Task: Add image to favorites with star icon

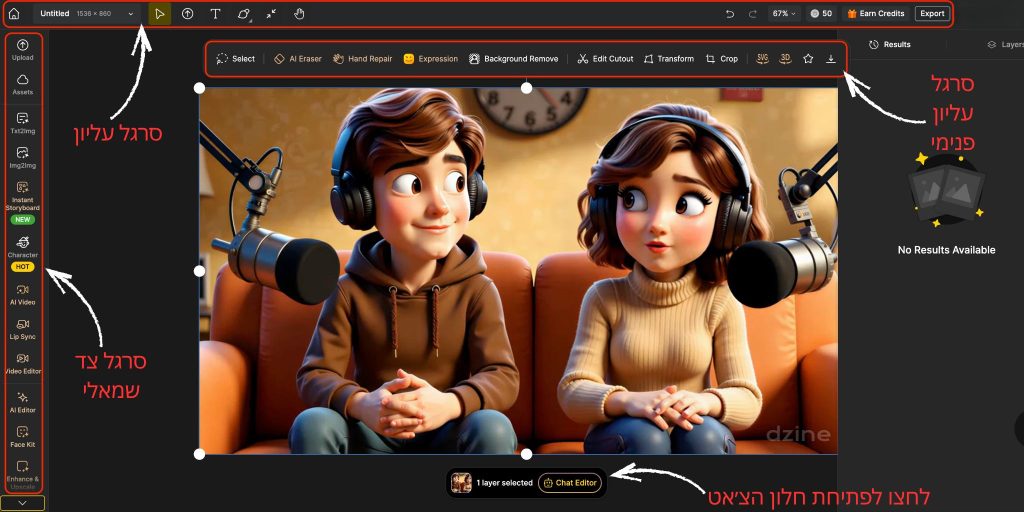Action: point(808,59)
